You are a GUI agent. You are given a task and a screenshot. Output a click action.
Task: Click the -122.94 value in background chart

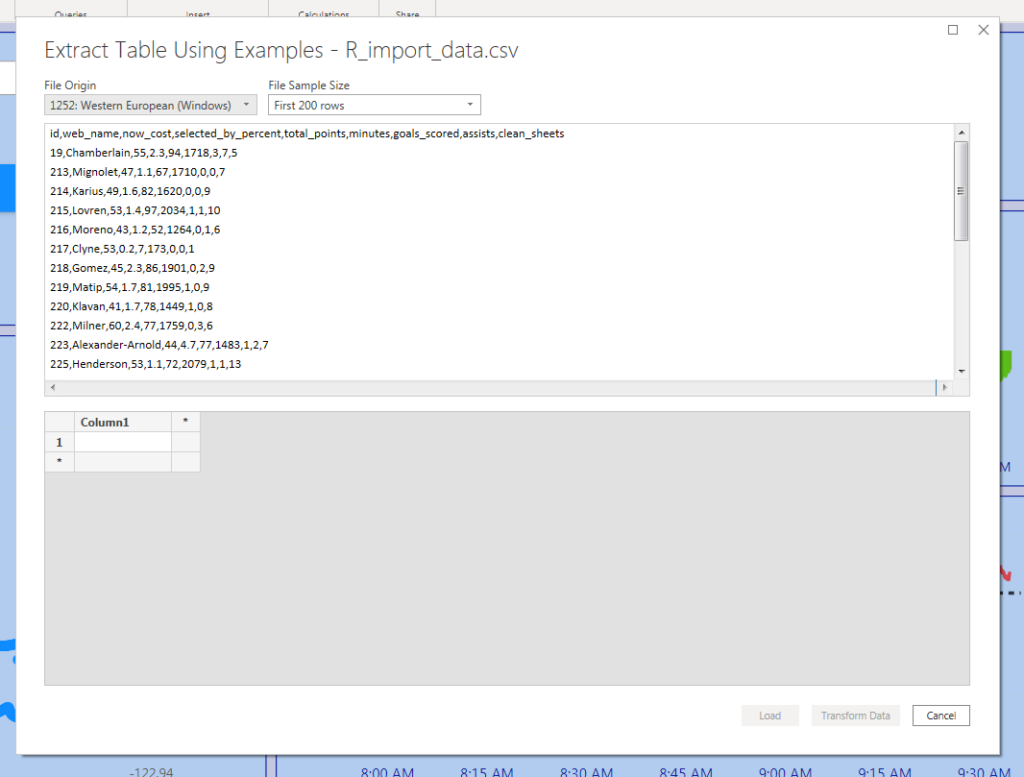[151, 772]
